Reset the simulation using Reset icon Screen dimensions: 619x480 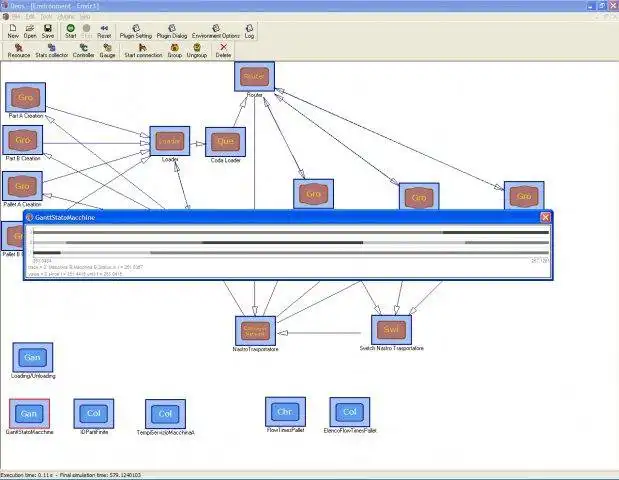[x=104, y=31]
